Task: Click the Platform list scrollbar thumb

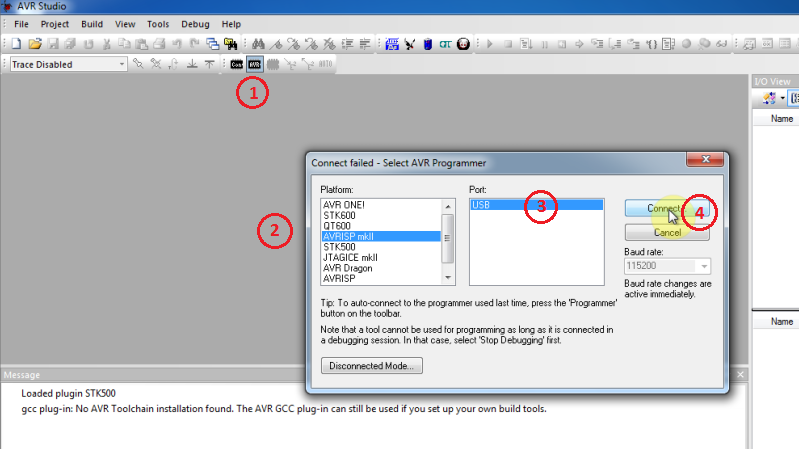Action: click(x=447, y=238)
